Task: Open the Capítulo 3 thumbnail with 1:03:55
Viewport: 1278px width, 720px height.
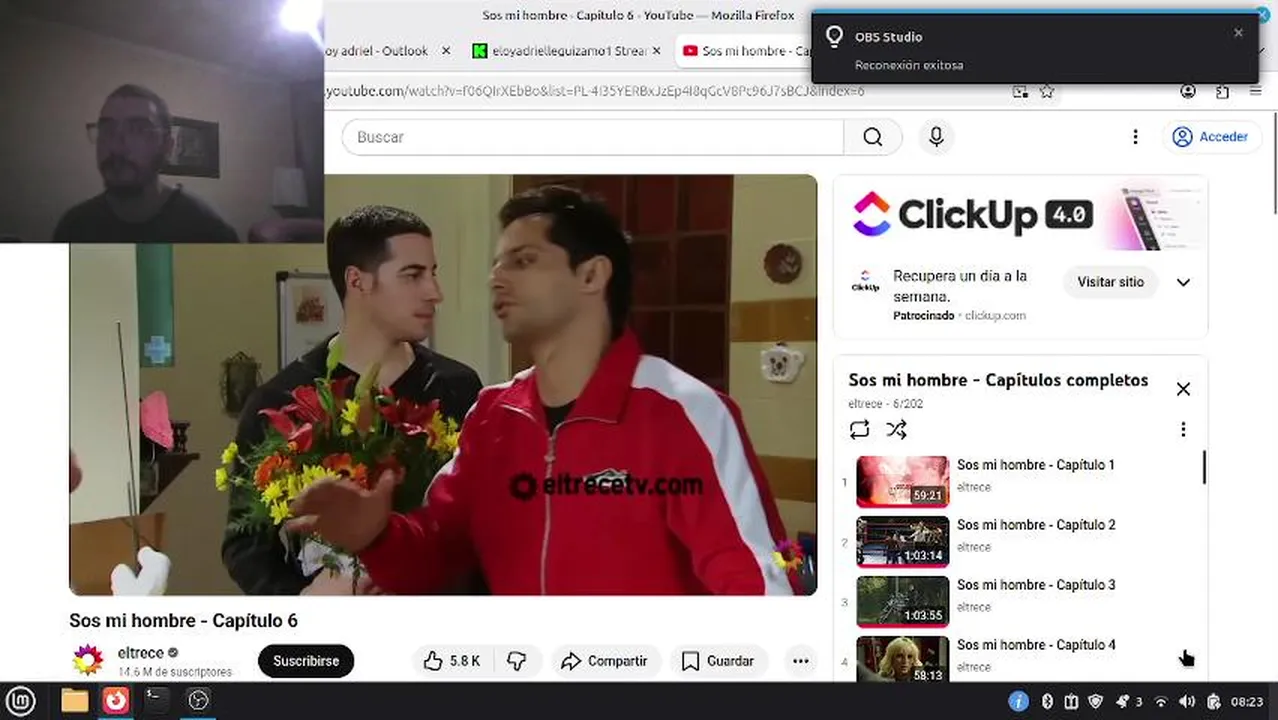Action: click(x=902, y=602)
